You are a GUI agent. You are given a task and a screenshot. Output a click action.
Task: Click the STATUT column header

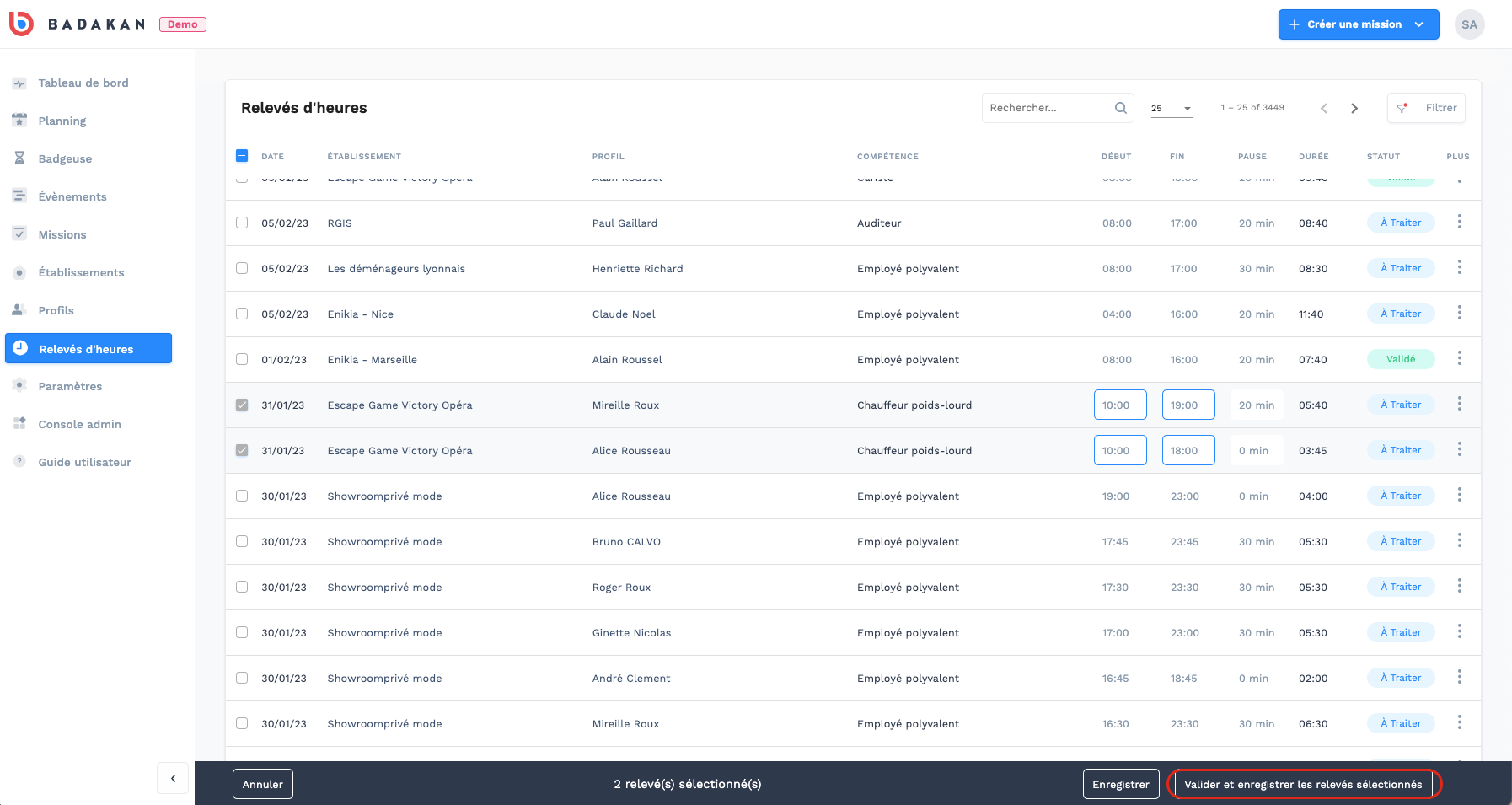click(1383, 157)
